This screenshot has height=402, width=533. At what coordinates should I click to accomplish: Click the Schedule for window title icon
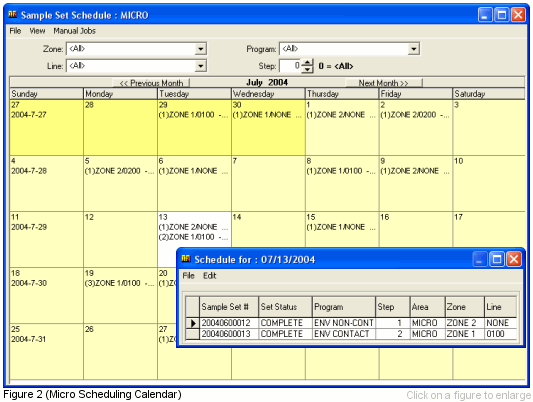click(x=186, y=259)
